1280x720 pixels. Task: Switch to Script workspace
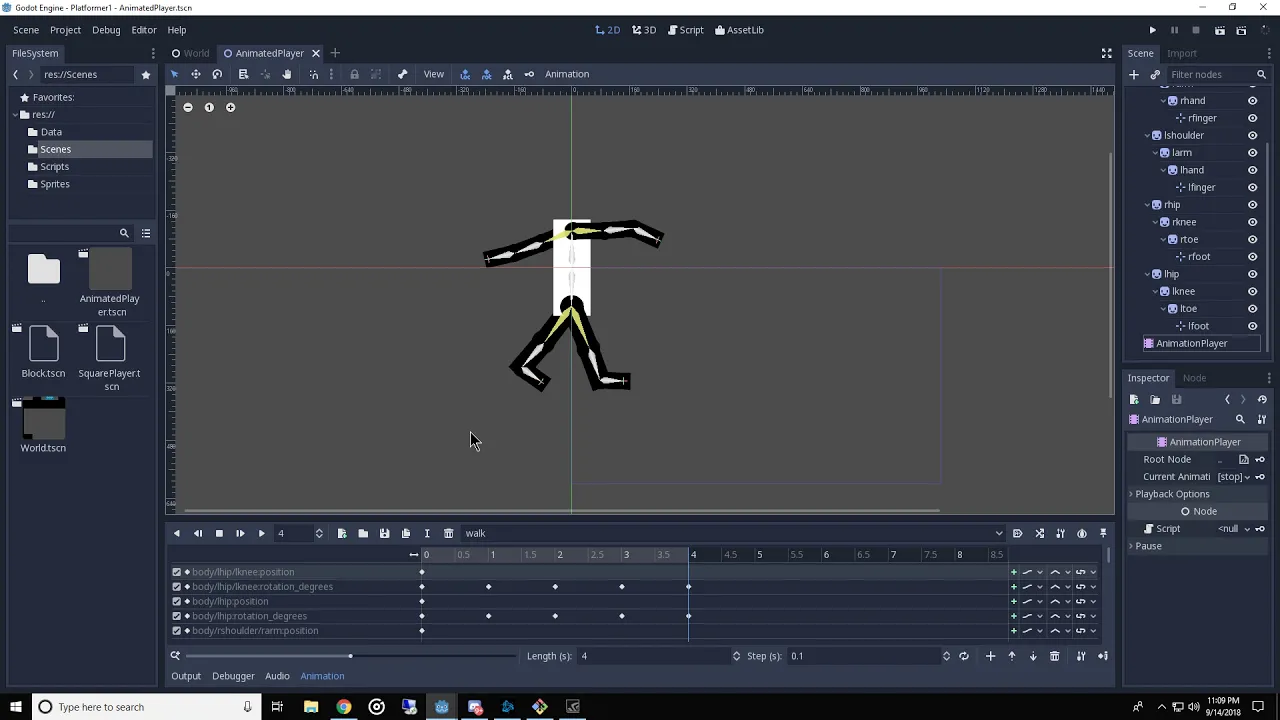click(686, 30)
